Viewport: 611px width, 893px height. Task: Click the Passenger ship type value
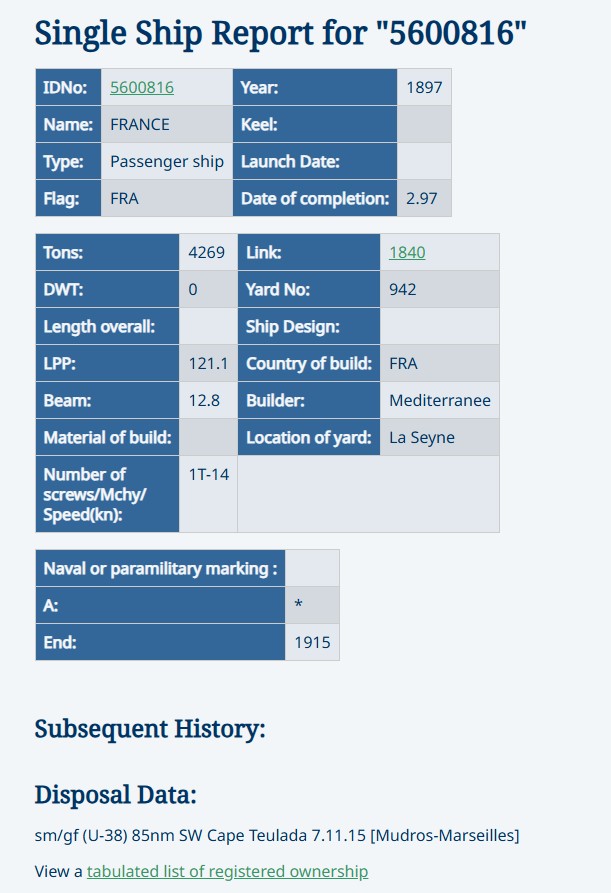pos(167,162)
